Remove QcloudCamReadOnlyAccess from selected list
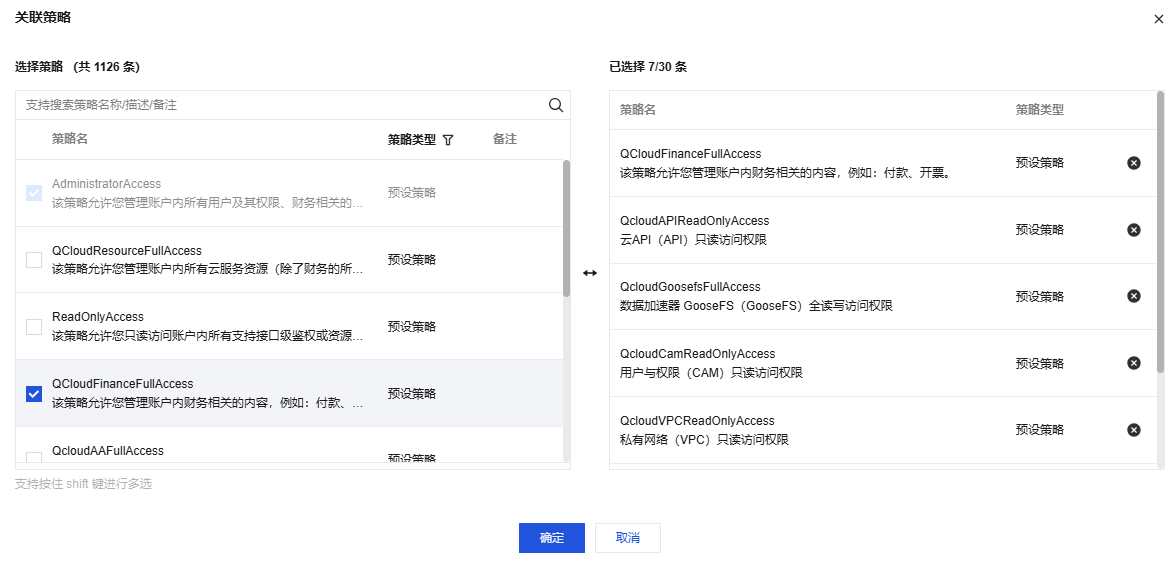 click(x=1134, y=363)
